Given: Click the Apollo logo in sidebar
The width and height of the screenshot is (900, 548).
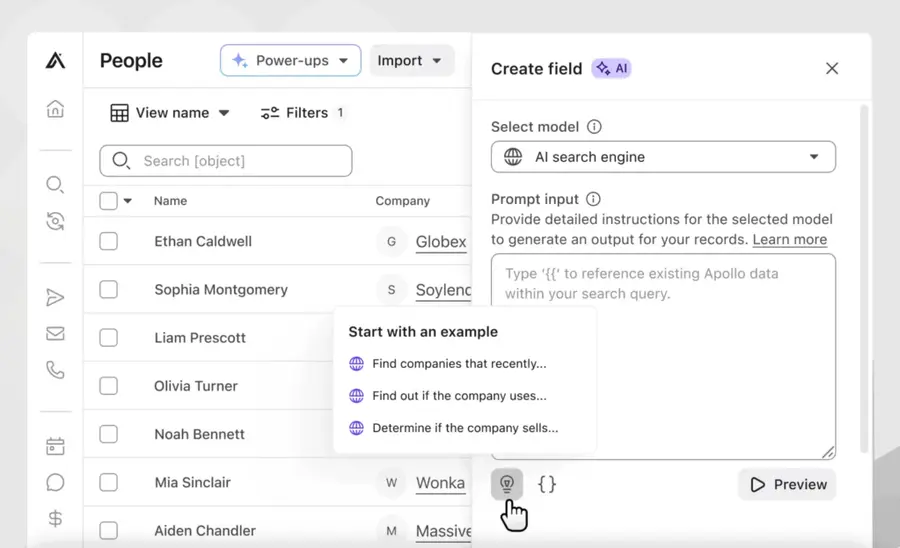Looking at the screenshot, I should point(55,60).
